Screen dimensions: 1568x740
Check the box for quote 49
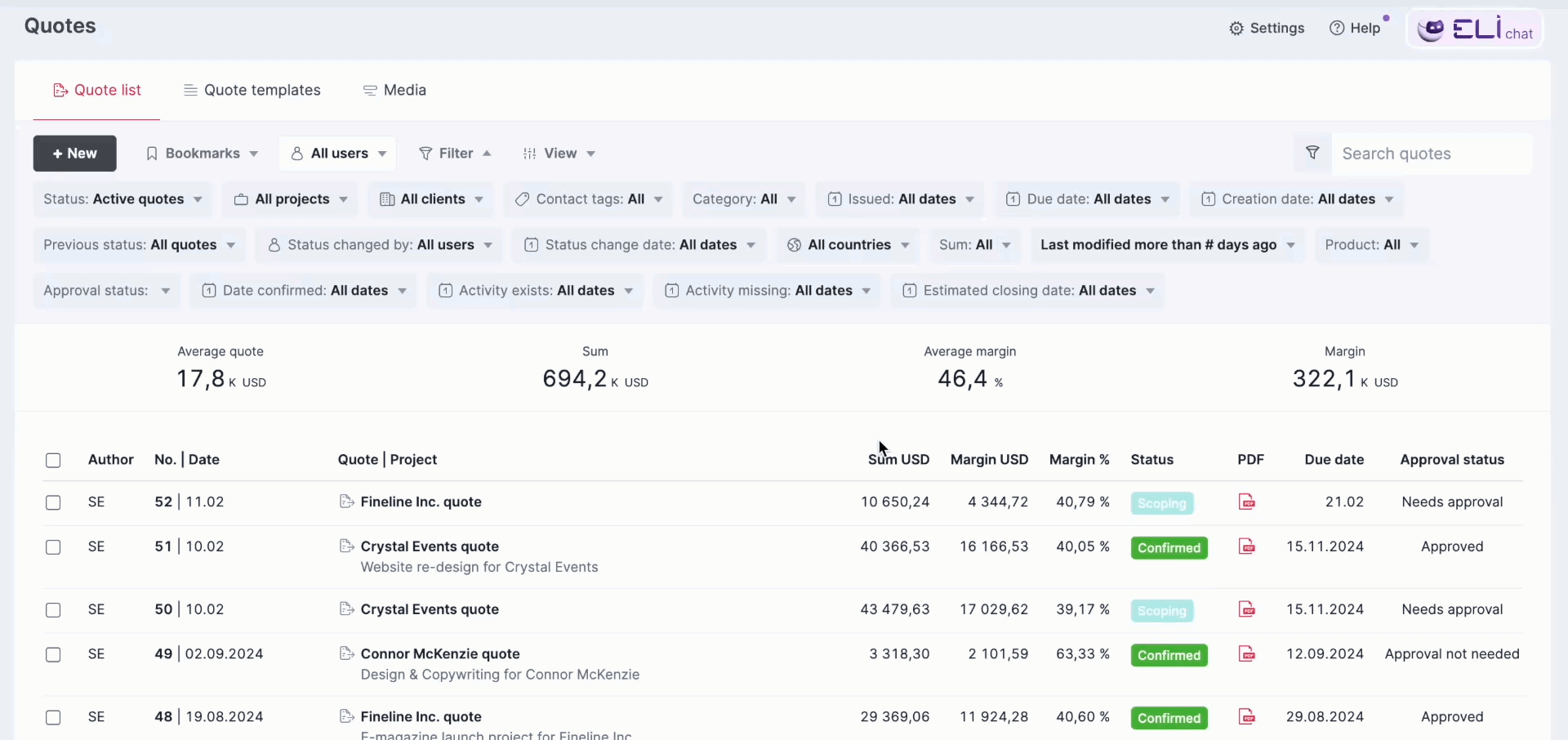(53, 655)
